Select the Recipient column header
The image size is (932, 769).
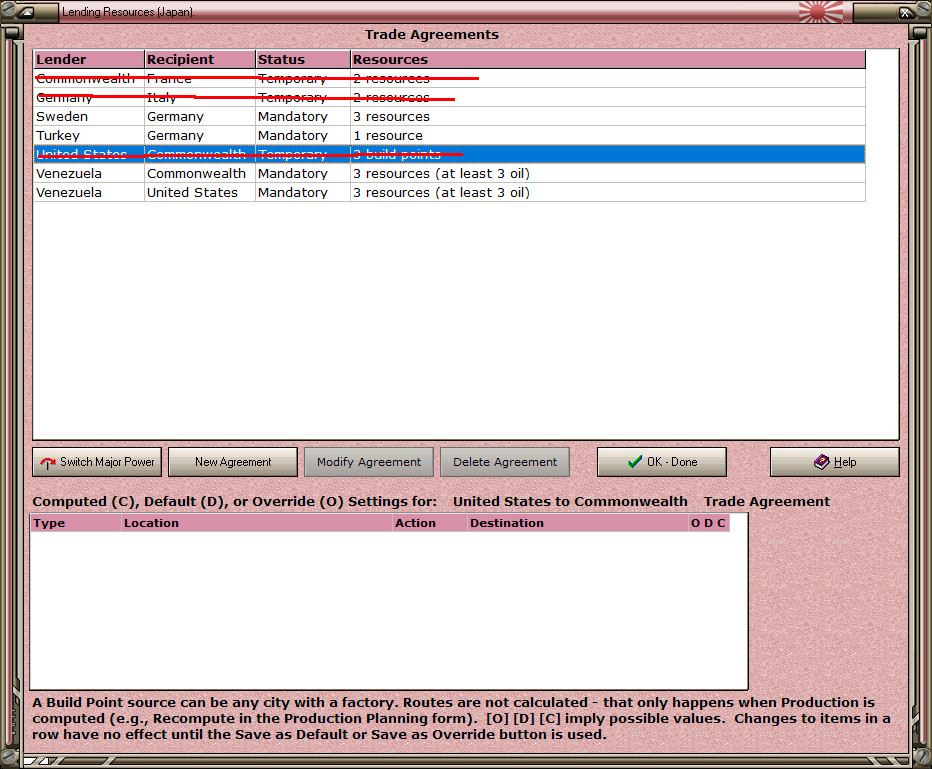[200, 59]
